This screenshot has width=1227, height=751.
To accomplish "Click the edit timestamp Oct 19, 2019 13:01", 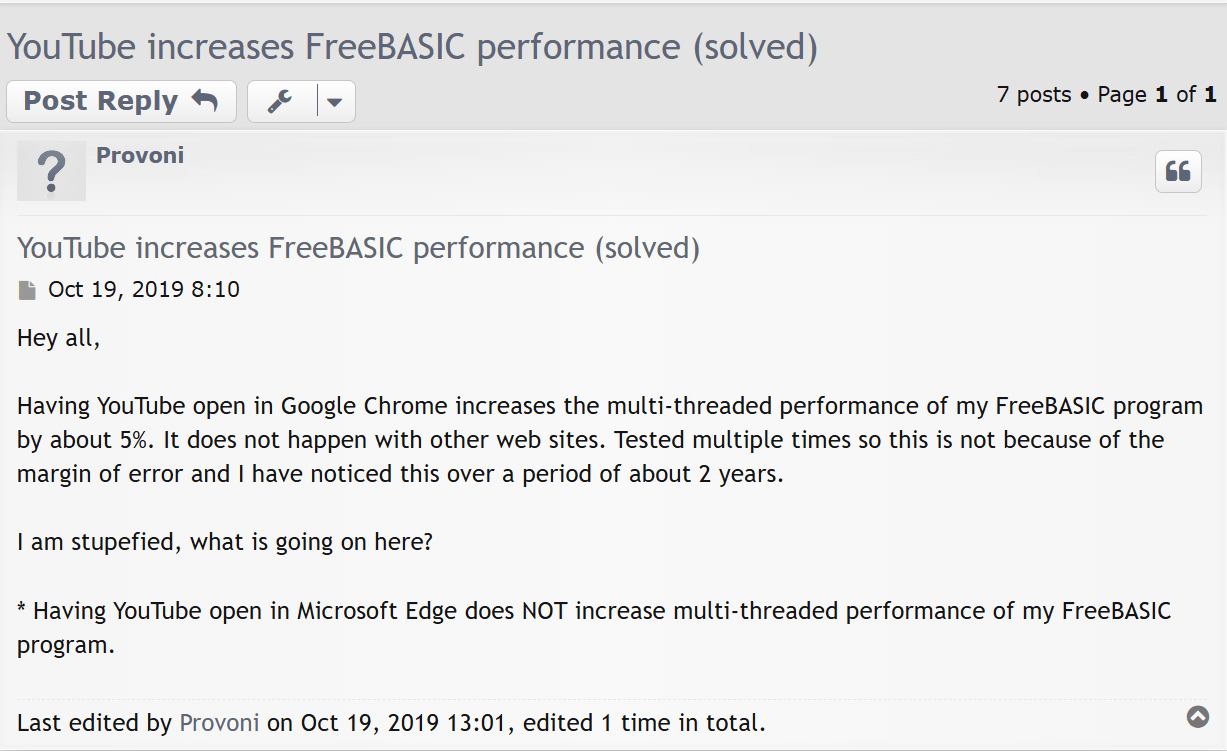I will pos(405,722).
